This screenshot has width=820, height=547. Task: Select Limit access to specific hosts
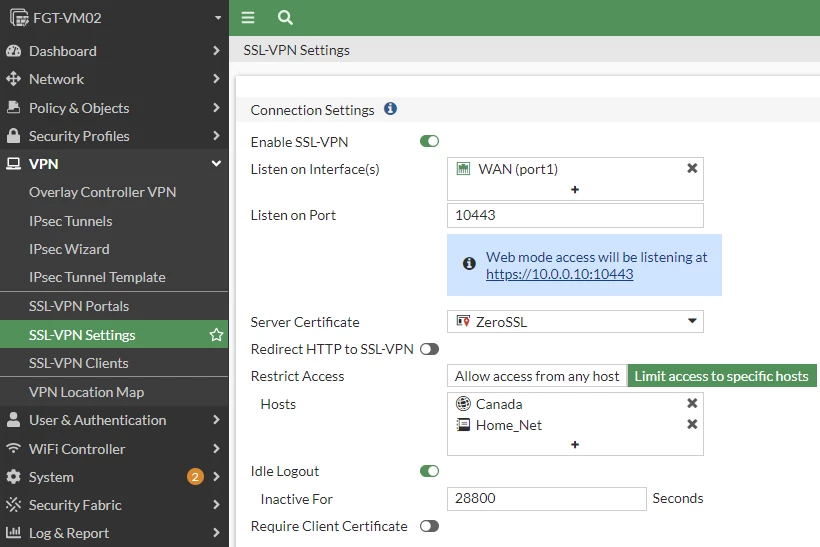[722, 376]
